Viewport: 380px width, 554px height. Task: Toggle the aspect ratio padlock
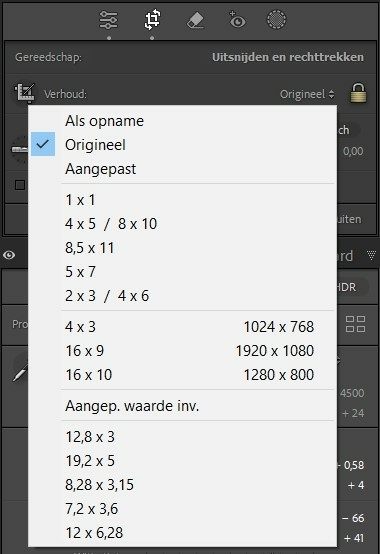click(358, 93)
